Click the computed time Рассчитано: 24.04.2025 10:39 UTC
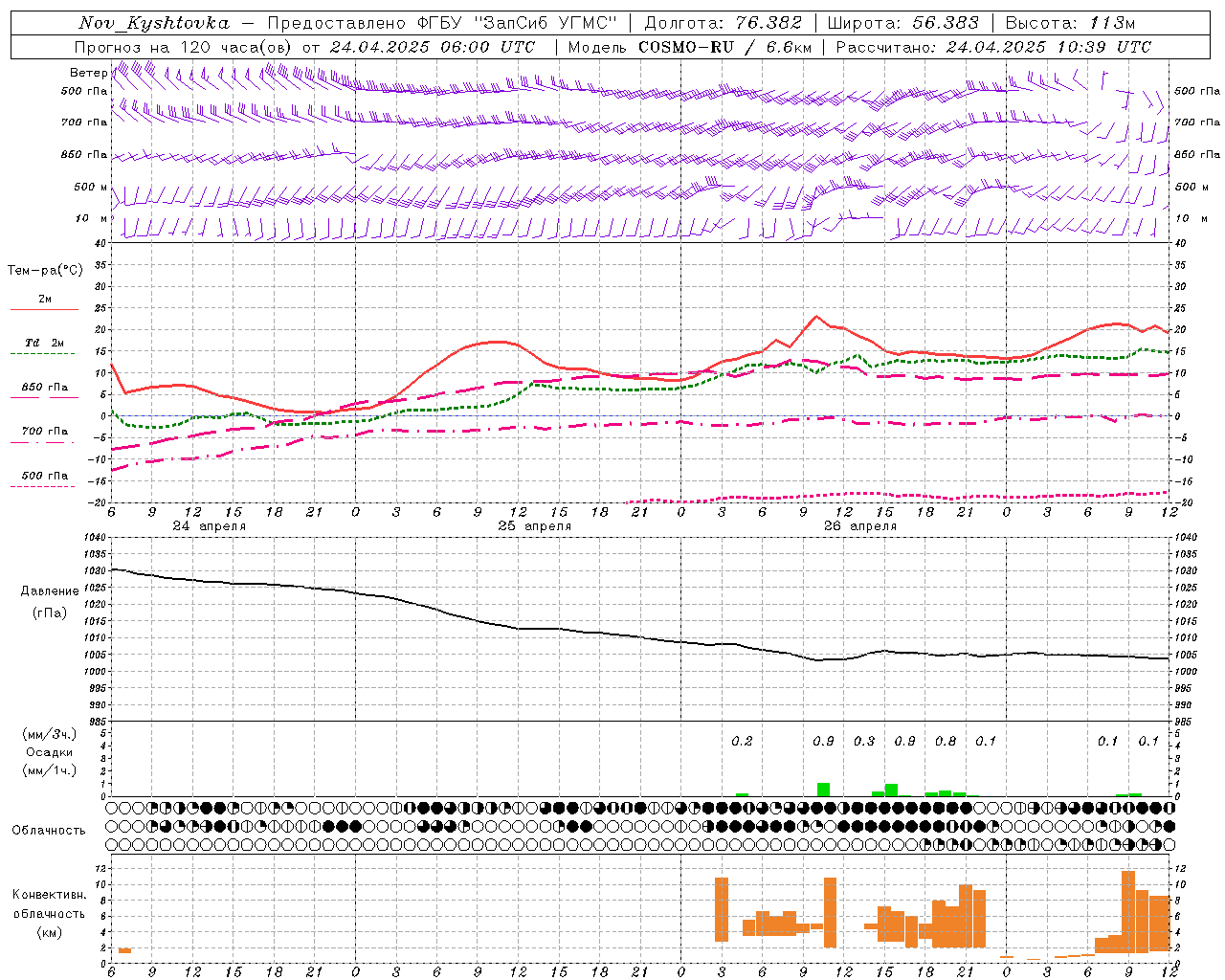Image resolution: width=1225 pixels, height=980 pixels. coord(993,47)
